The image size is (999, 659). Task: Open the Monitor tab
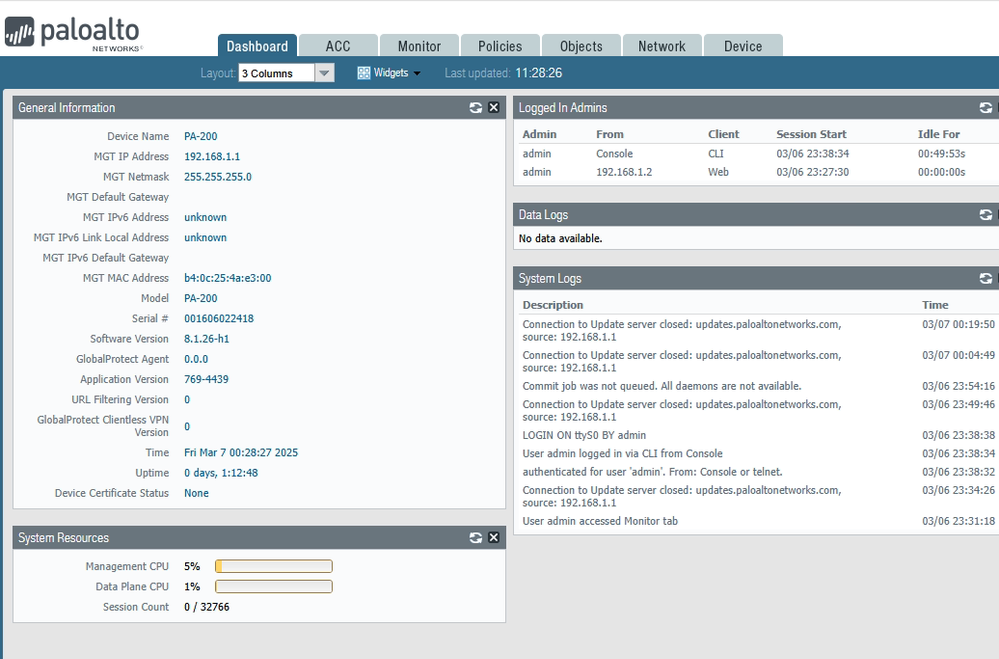click(x=419, y=46)
